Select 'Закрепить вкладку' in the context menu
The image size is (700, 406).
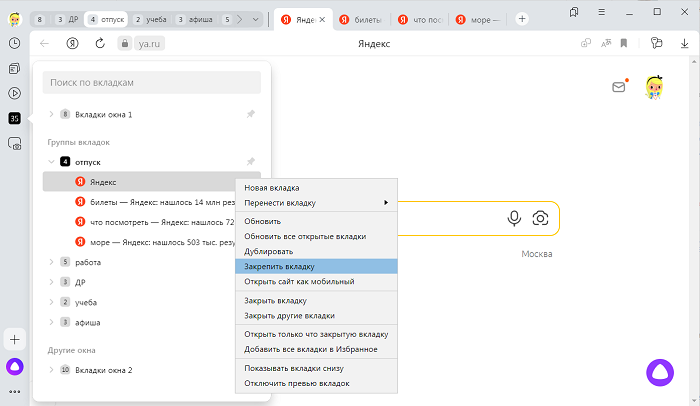(279, 267)
